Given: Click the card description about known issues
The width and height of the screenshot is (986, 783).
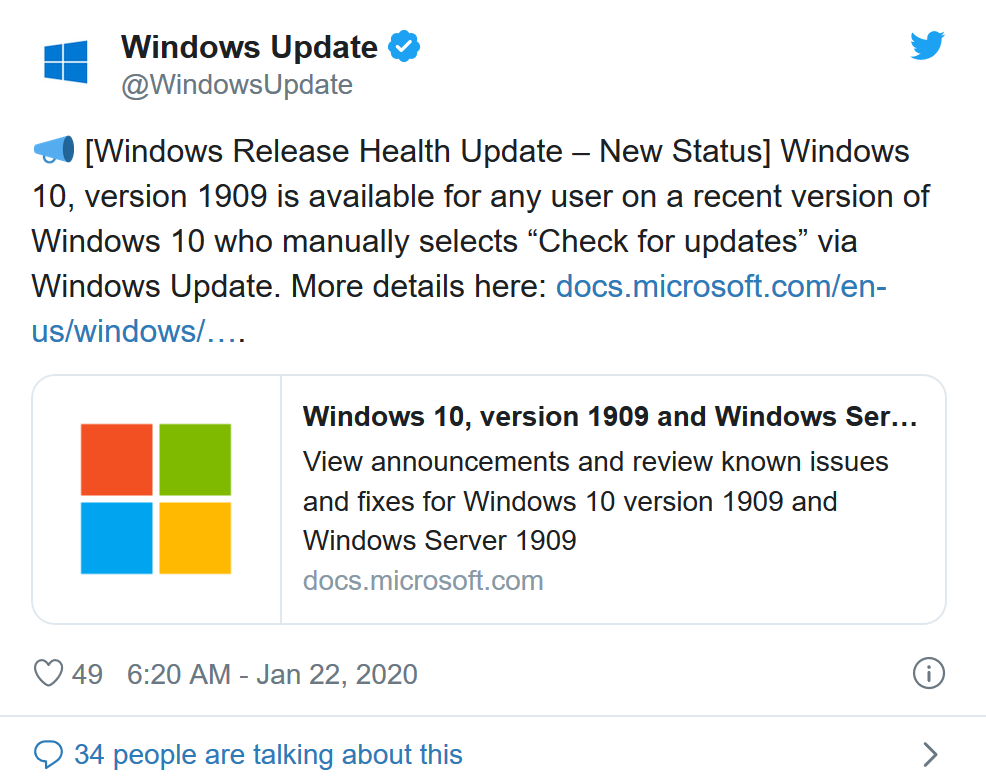Looking at the screenshot, I should [595, 501].
